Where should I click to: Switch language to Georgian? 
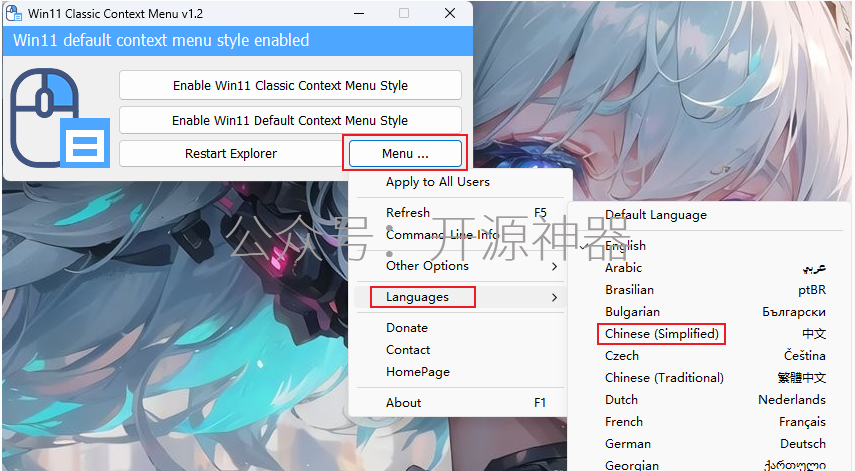pos(709,465)
